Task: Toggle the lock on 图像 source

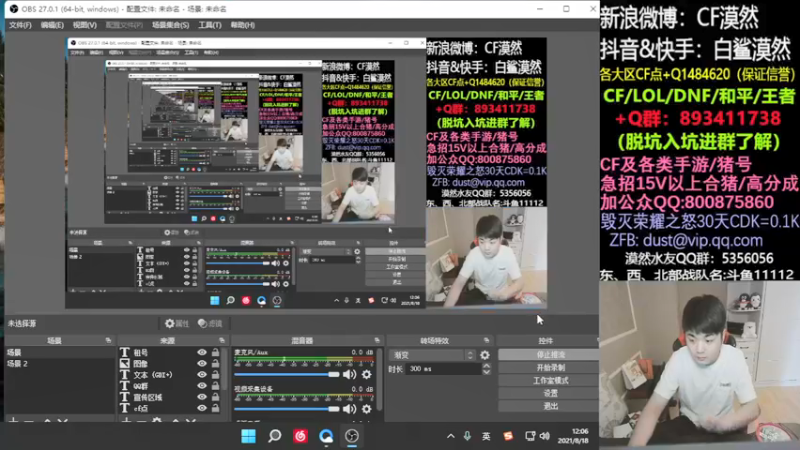Action: 215,364
